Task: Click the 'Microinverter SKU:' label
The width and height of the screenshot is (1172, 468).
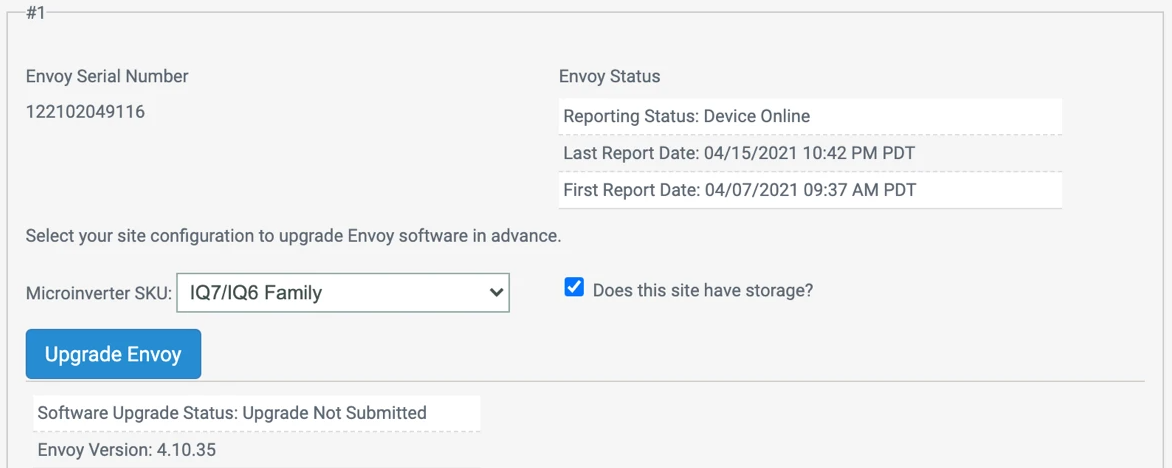Action: [x=99, y=293]
